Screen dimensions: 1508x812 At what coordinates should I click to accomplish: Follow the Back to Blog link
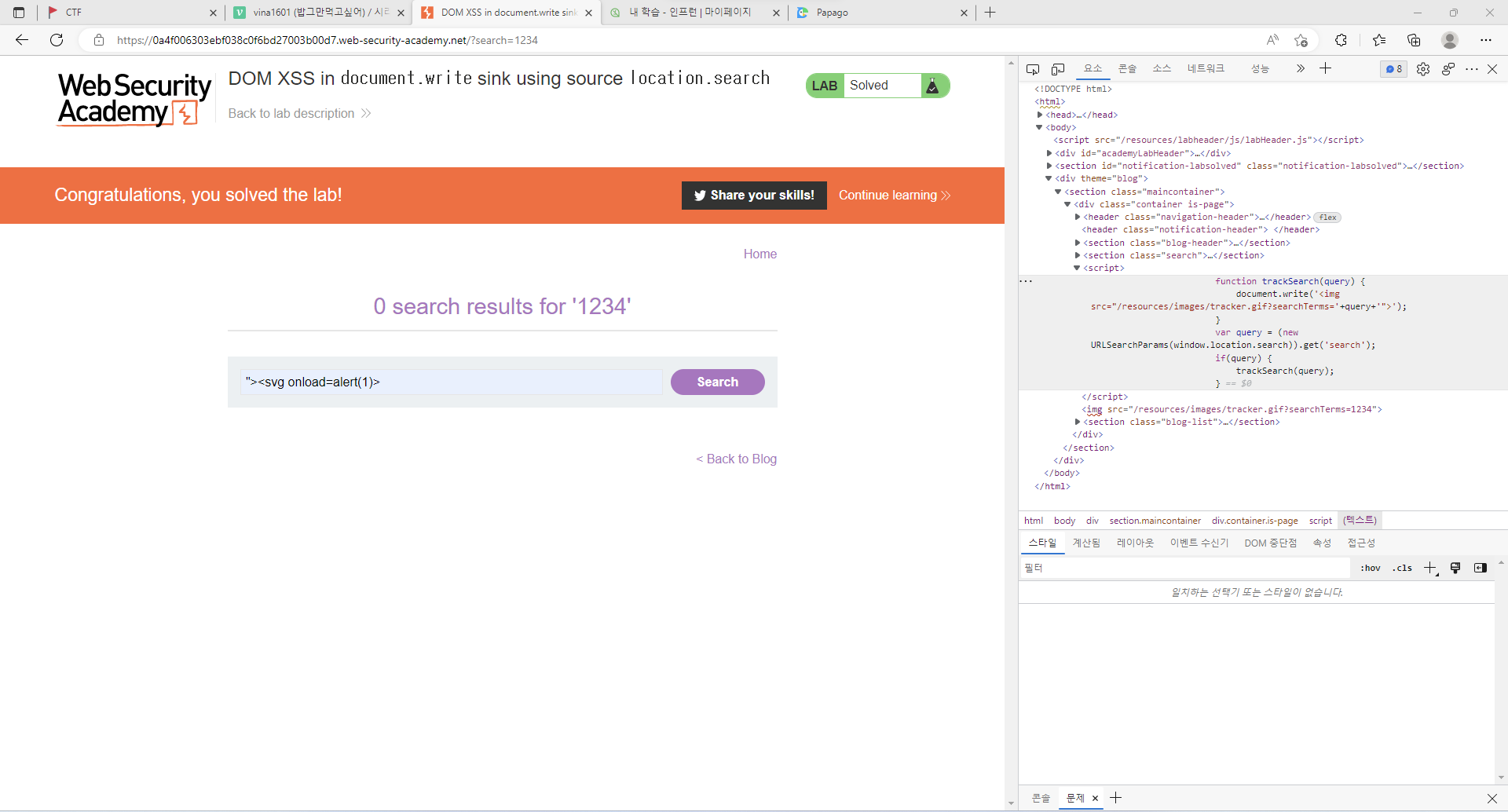tap(736, 459)
